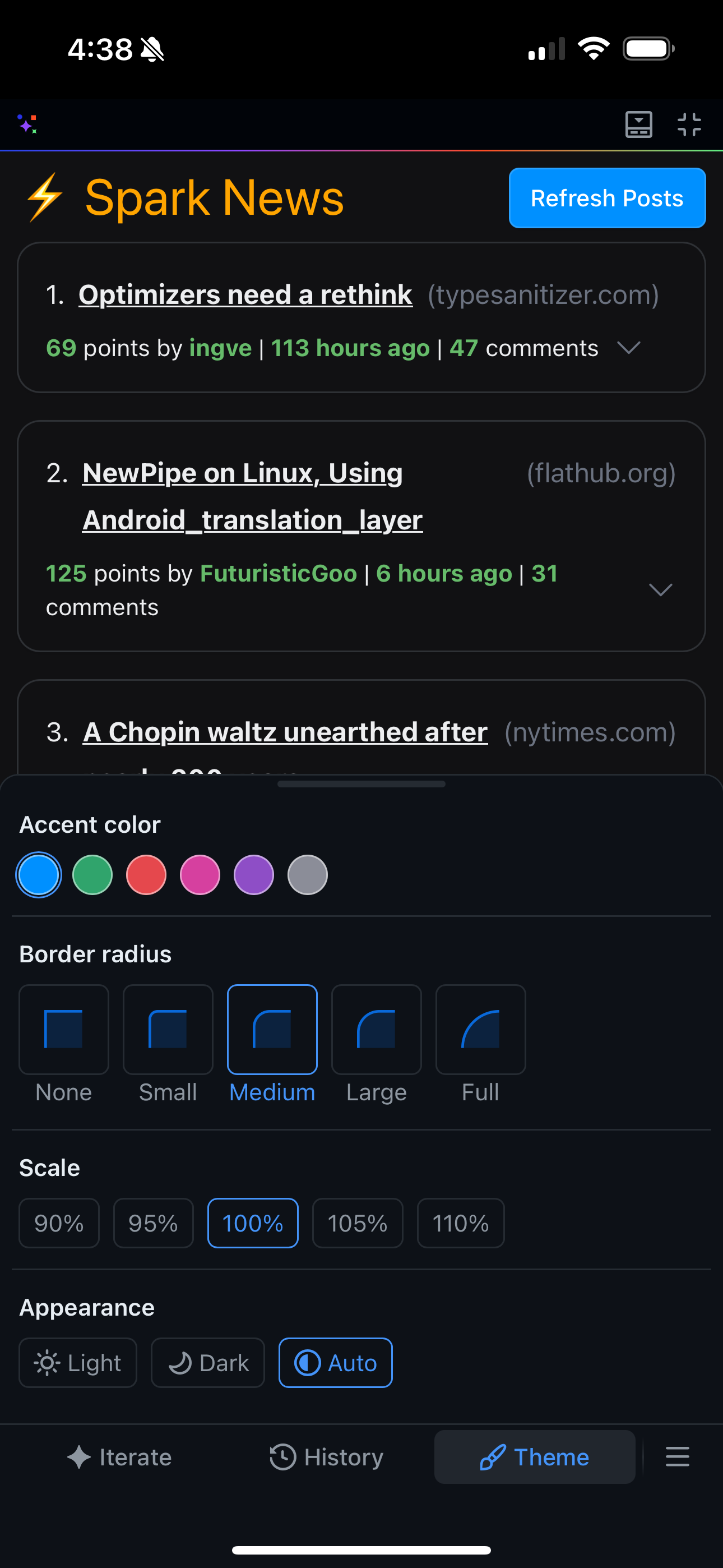This screenshot has height=1568, width=723.
Task: Open the Optimizers need a rethink article
Action: (245, 294)
